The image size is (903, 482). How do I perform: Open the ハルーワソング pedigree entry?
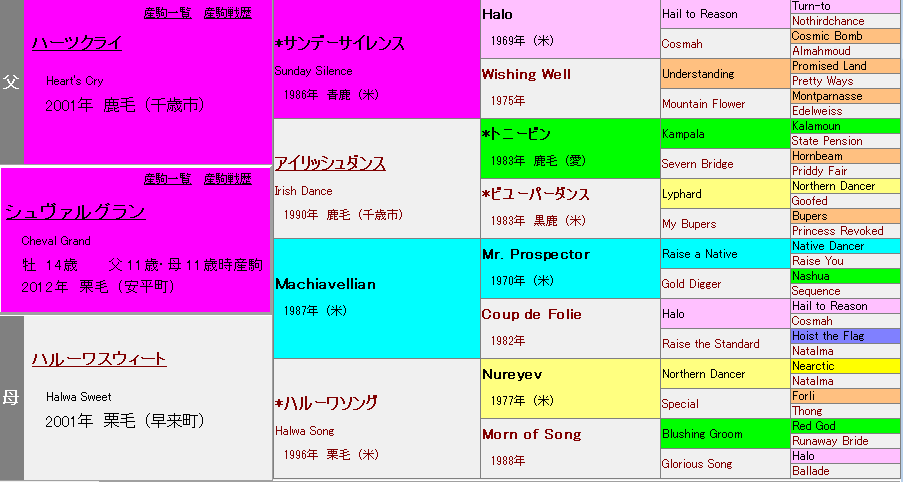pyautogui.click(x=329, y=403)
